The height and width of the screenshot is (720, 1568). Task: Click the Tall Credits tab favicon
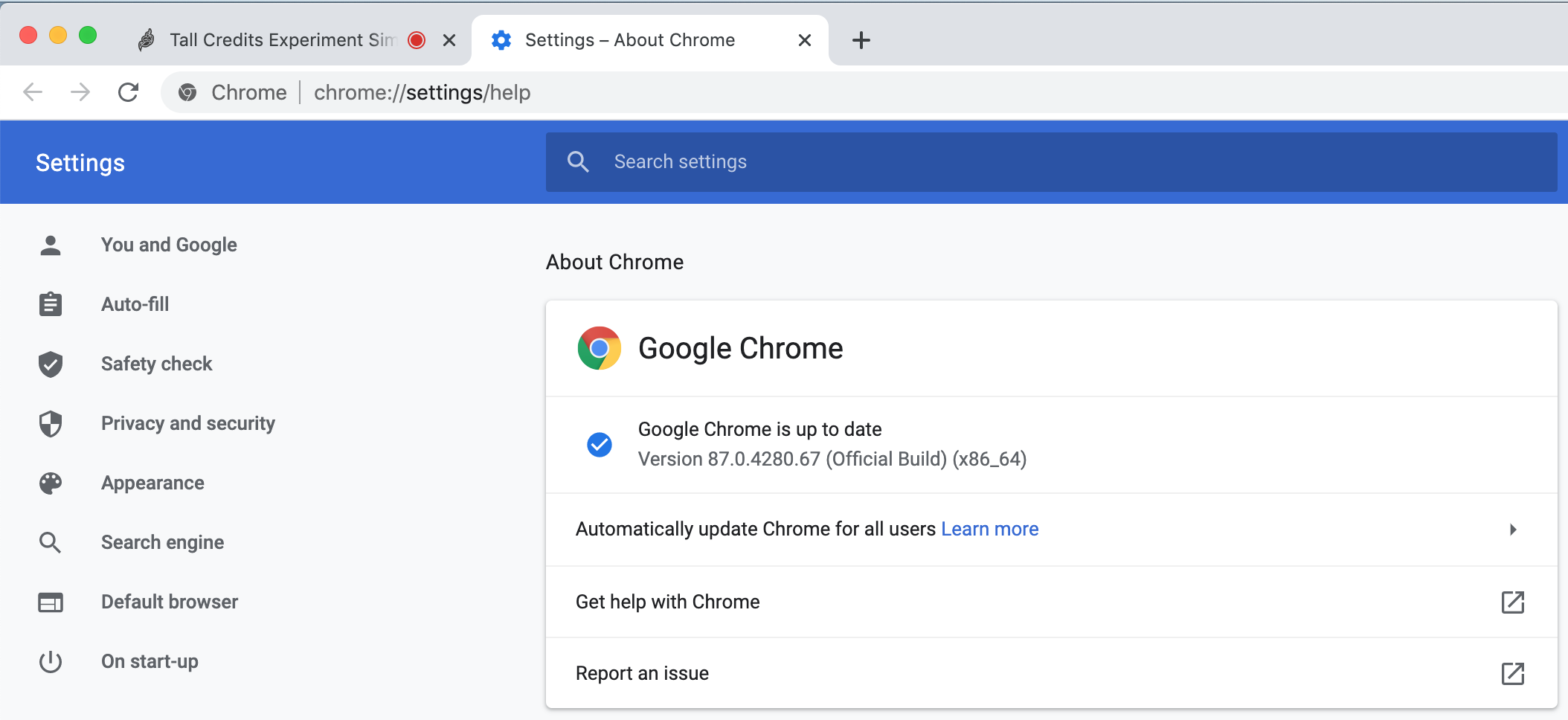[147, 40]
